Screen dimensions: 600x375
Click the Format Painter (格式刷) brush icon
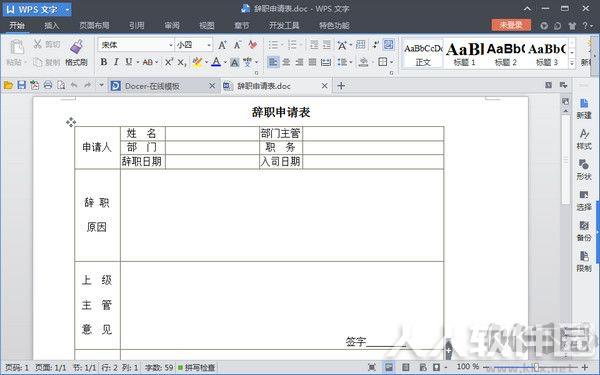(77, 47)
